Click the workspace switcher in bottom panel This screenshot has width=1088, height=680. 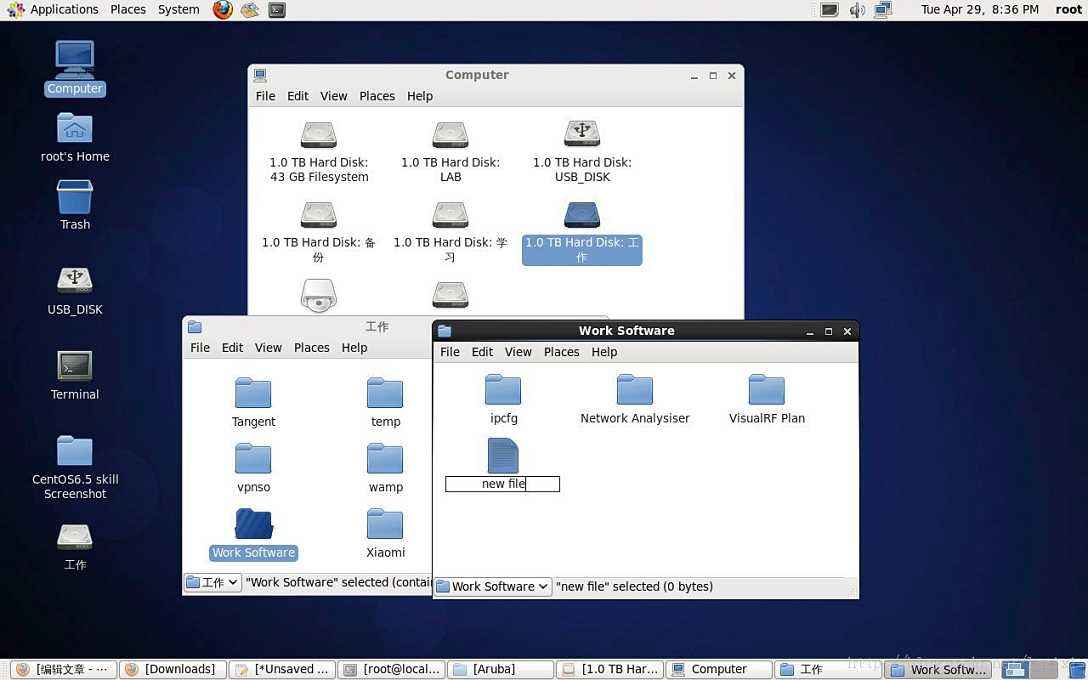1030,670
